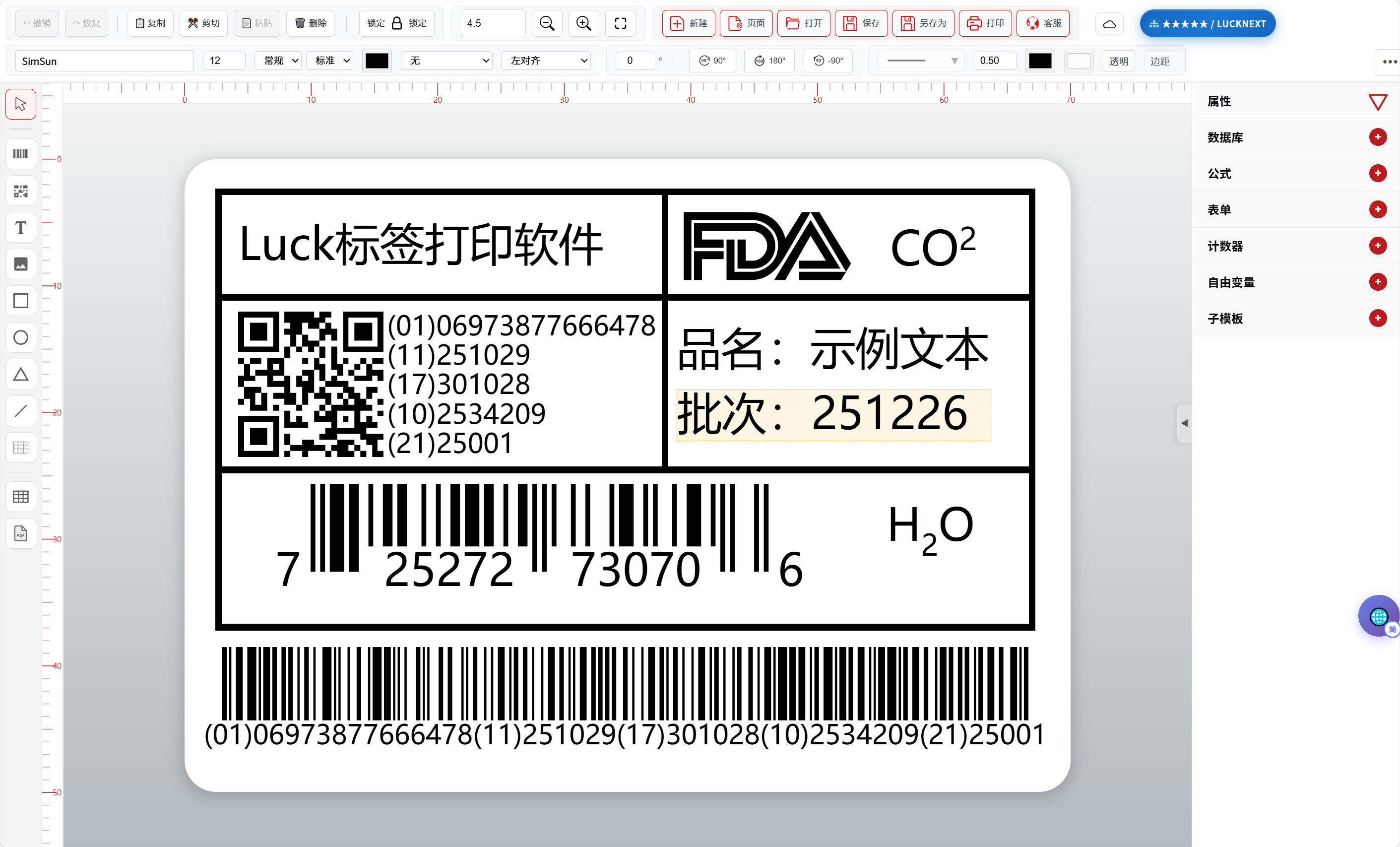Expand the 表单 form section

1378,210
